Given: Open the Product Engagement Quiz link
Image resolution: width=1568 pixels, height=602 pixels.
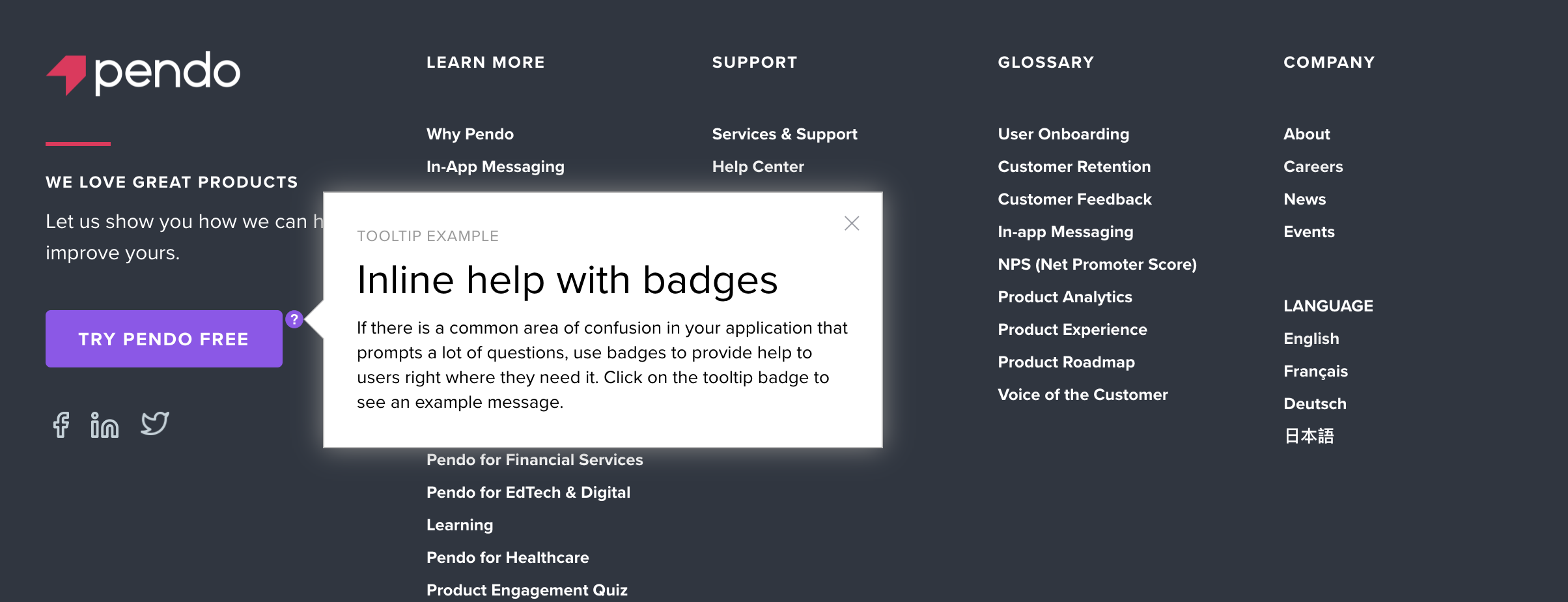Looking at the screenshot, I should (527, 590).
